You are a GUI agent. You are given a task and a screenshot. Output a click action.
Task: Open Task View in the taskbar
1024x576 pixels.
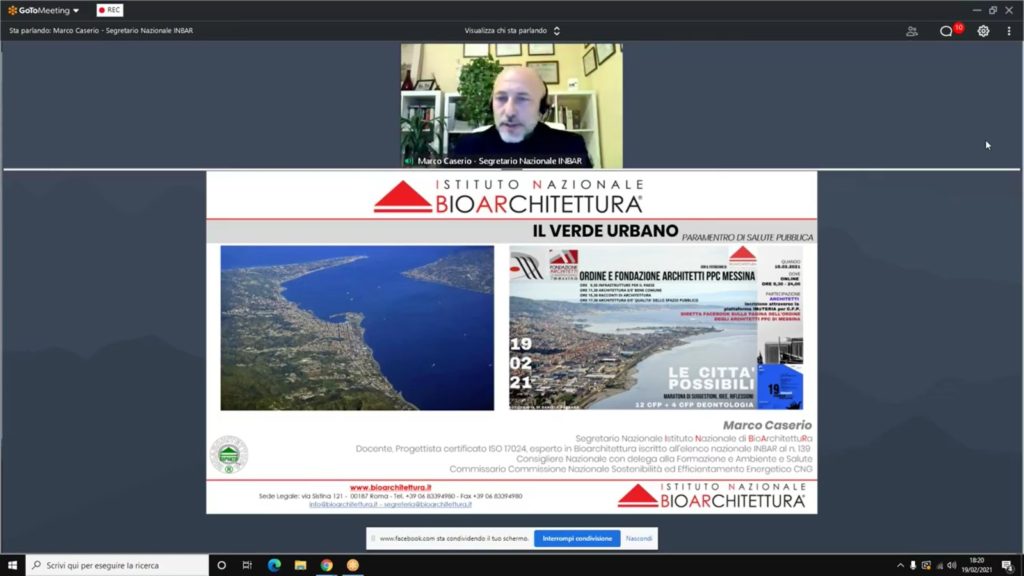click(x=247, y=565)
